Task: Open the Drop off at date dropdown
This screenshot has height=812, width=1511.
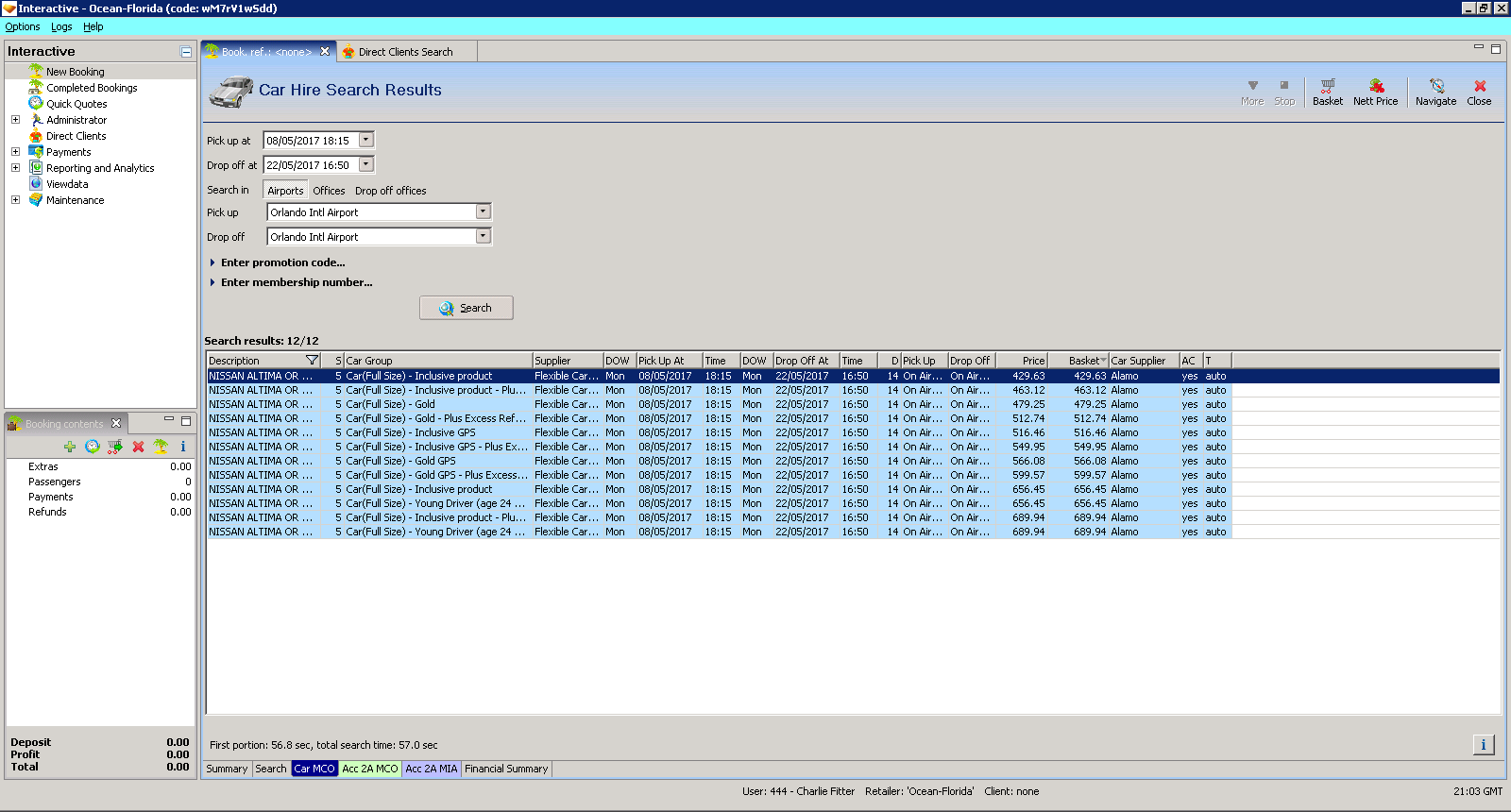Action: [x=366, y=165]
